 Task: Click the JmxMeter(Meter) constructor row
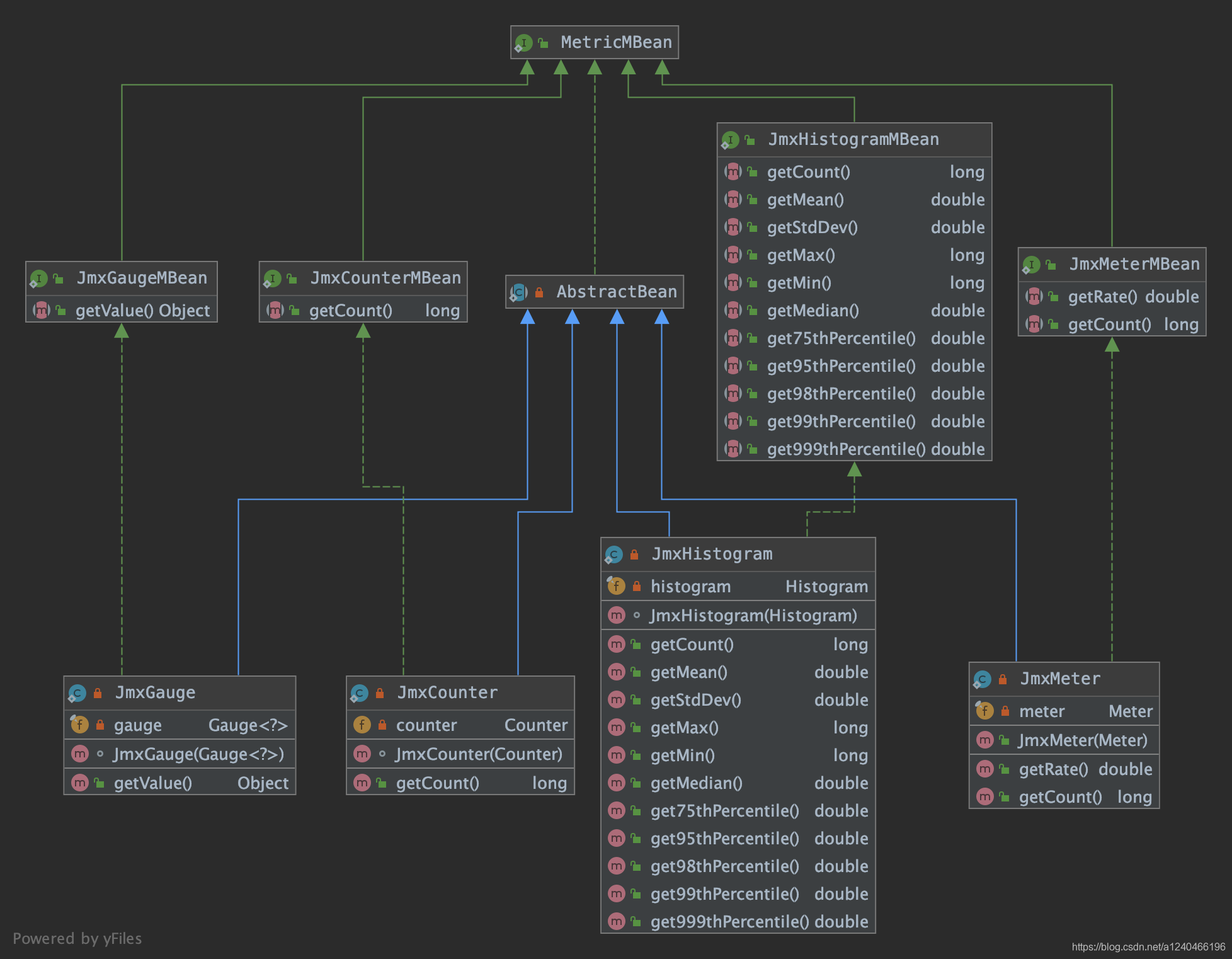(1083, 740)
